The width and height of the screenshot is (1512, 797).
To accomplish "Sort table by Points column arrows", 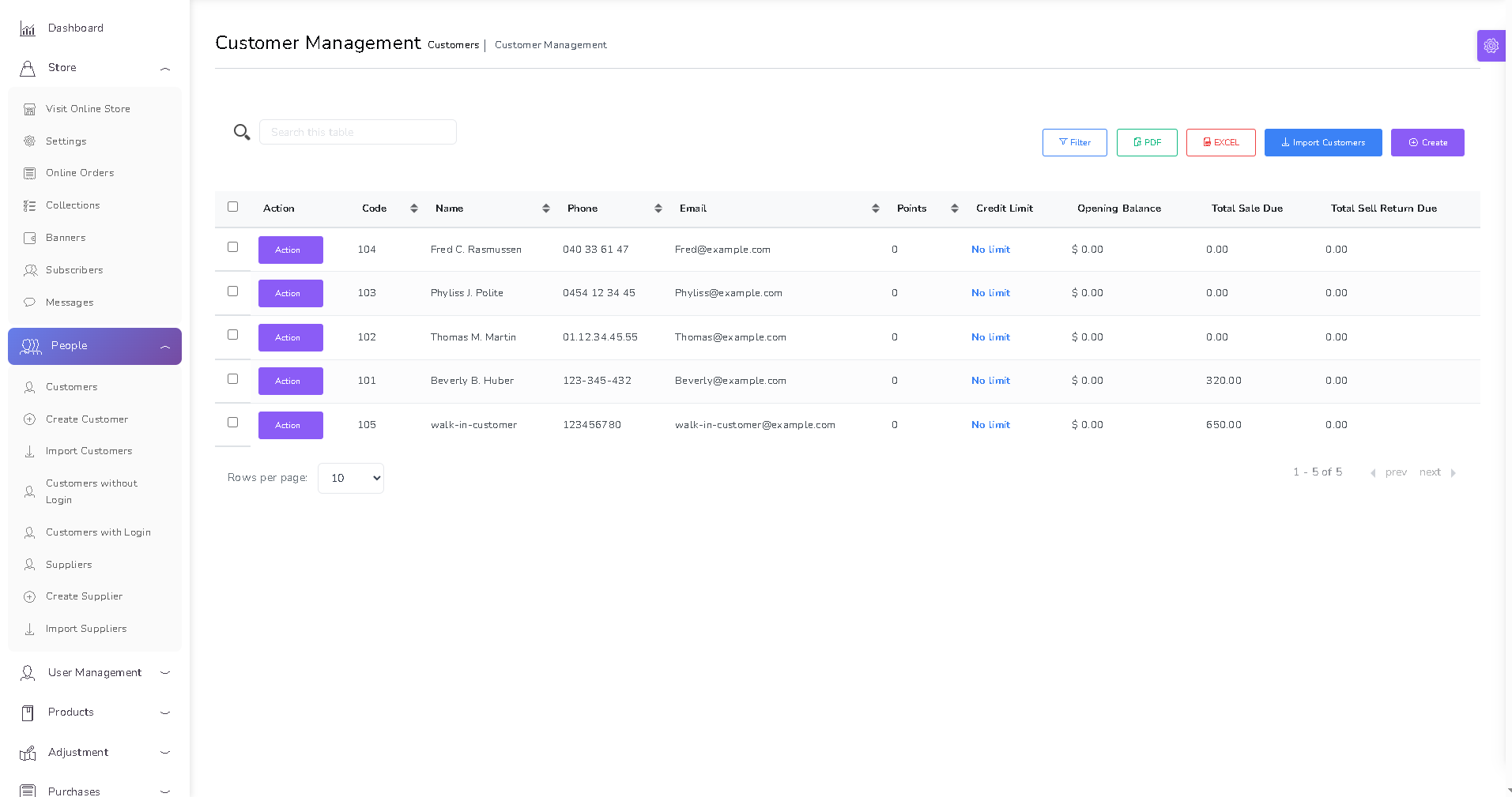I will tap(954, 209).
